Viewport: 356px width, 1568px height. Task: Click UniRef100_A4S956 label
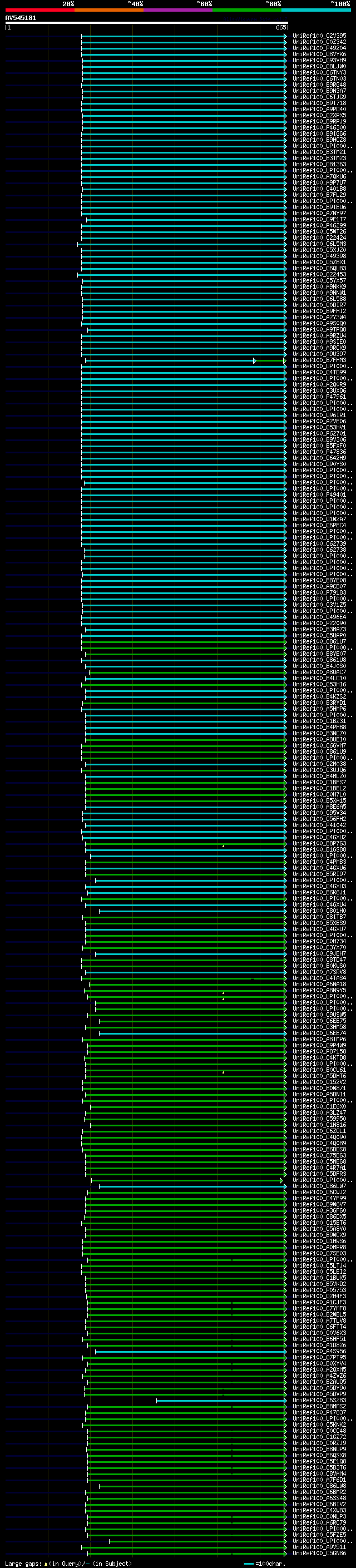(319, 1351)
